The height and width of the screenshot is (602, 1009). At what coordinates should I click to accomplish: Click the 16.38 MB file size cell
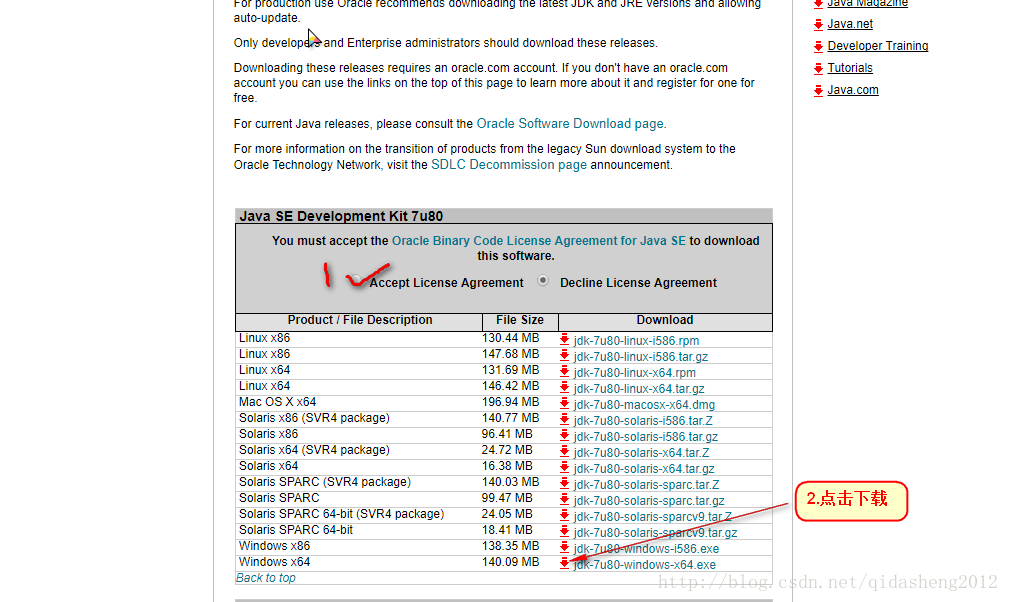coord(507,466)
